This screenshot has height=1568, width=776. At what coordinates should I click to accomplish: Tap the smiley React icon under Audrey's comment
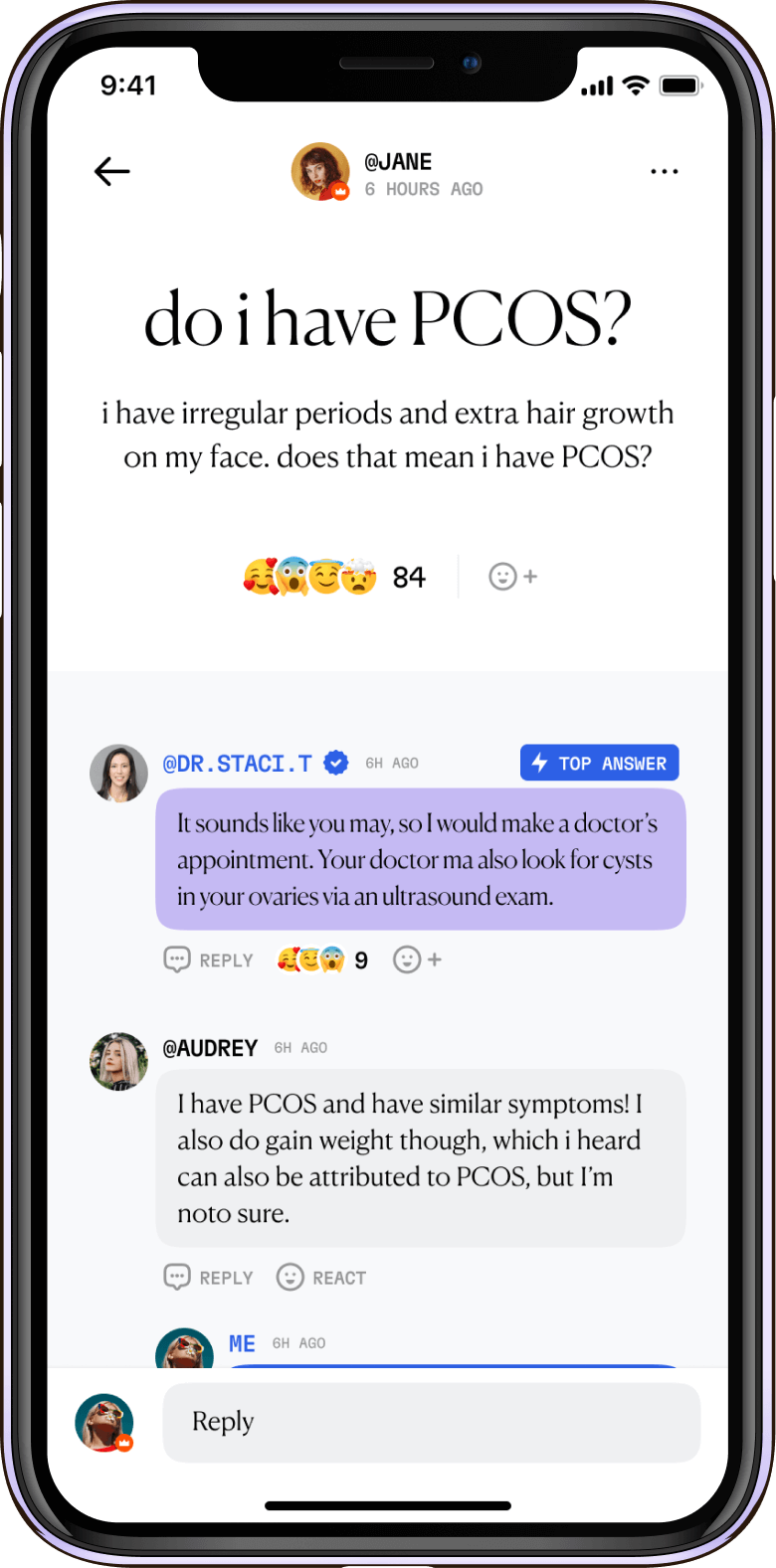290,1277
